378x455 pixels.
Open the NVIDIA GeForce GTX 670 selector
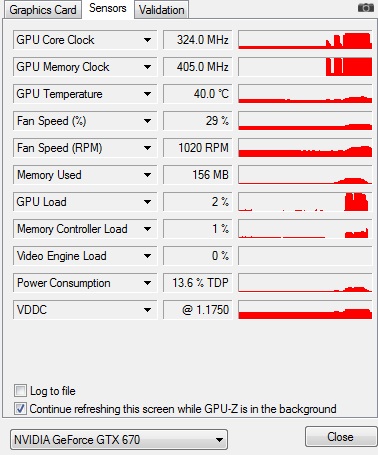pyautogui.click(x=119, y=440)
